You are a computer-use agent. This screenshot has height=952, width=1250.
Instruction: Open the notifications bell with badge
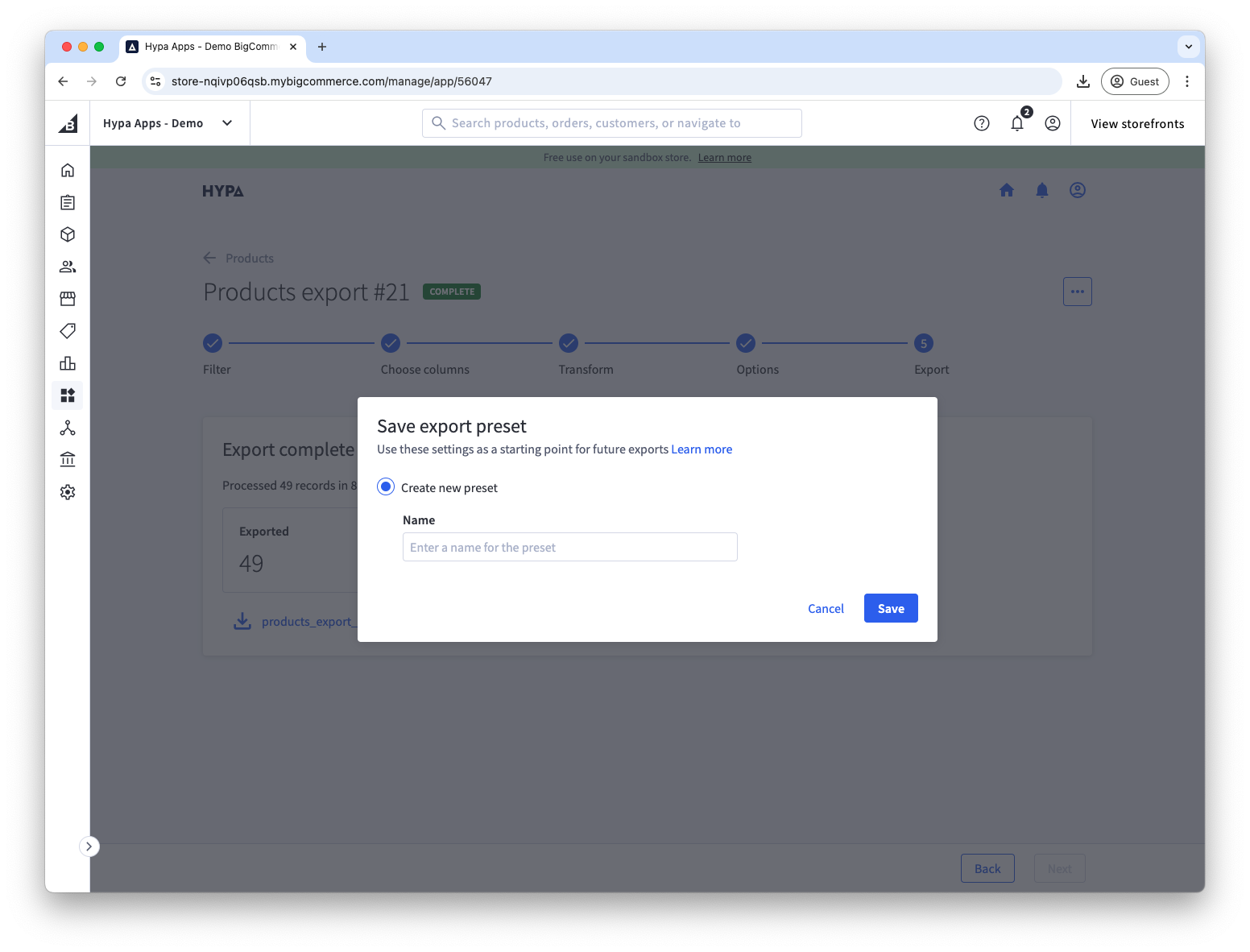click(1017, 123)
